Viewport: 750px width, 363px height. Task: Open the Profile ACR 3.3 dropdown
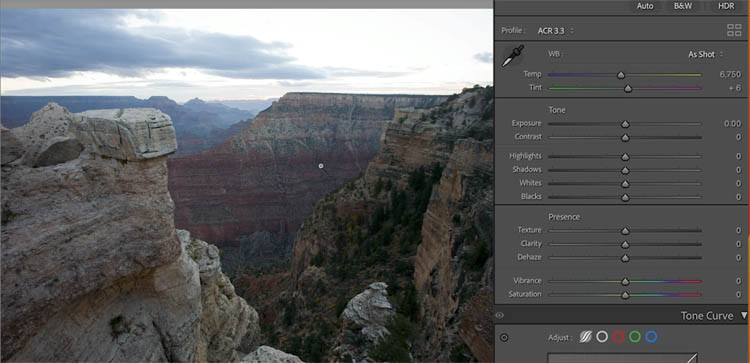(x=555, y=31)
